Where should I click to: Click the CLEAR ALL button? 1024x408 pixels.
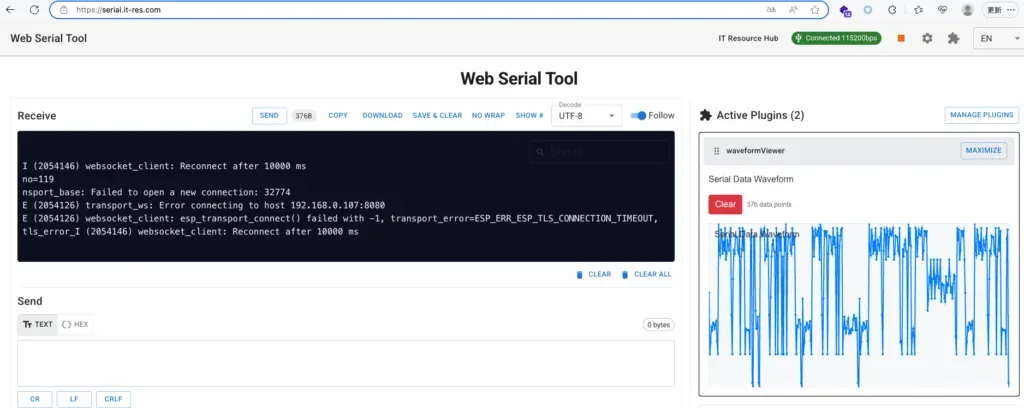tap(646, 274)
